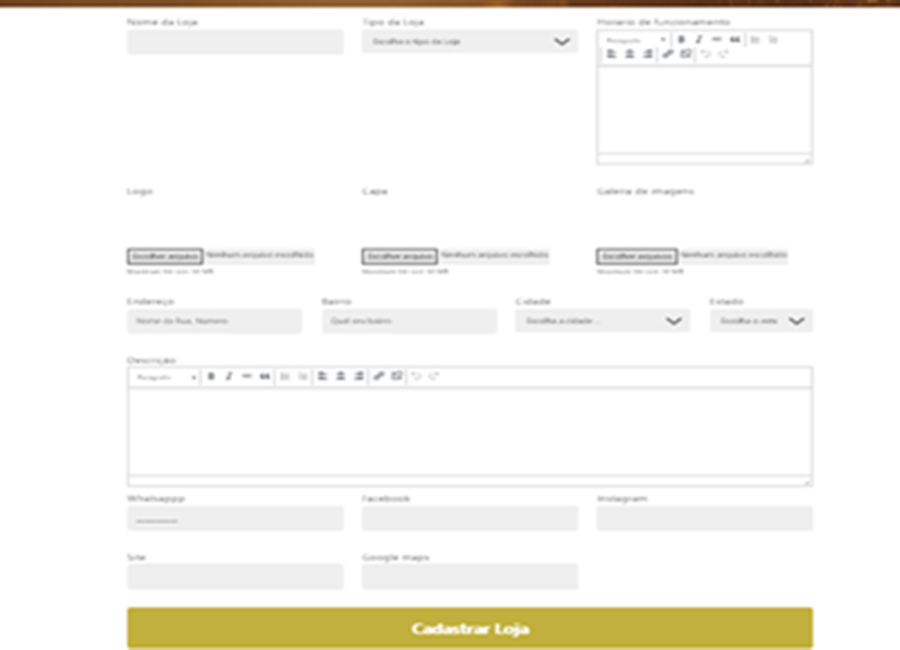Viewport: 900px width, 650px height.
Task: Center align text in the Descrição editor
Action: point(340,376)
